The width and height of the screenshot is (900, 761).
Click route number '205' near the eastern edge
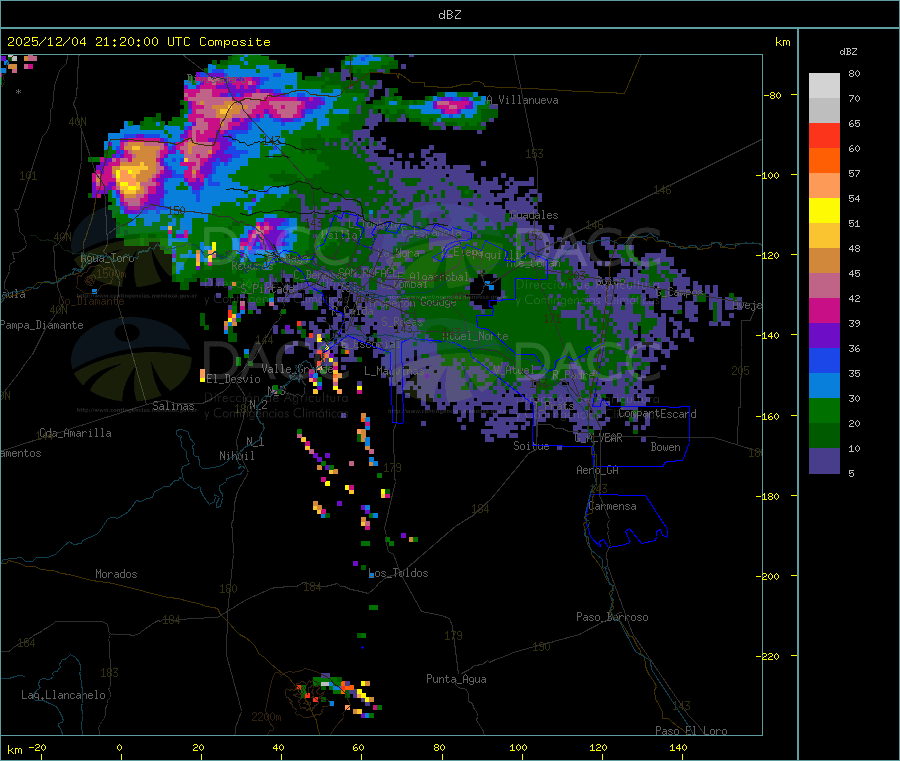click(740, 371)
